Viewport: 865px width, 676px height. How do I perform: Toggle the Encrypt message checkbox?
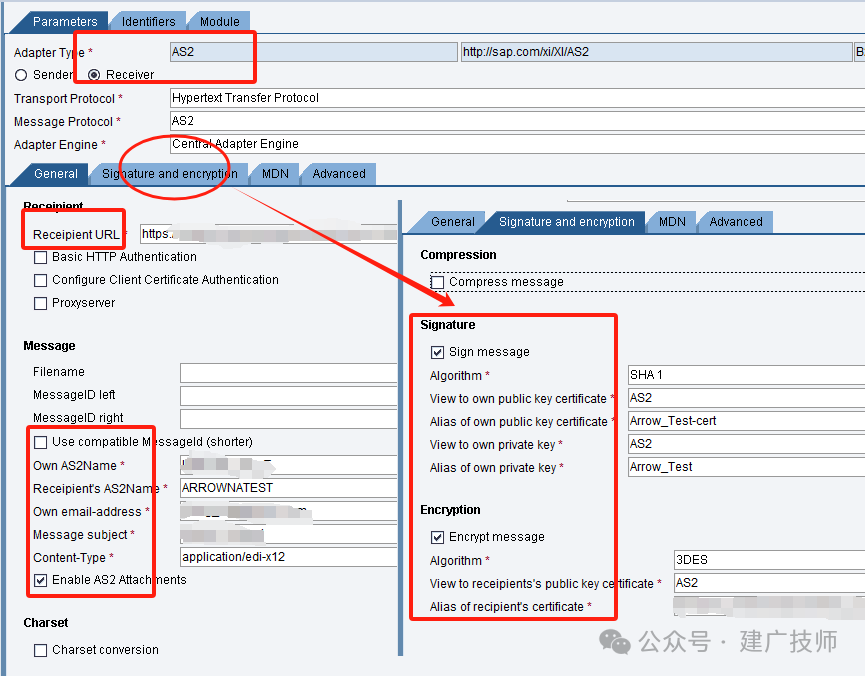(x=437, y=537)
